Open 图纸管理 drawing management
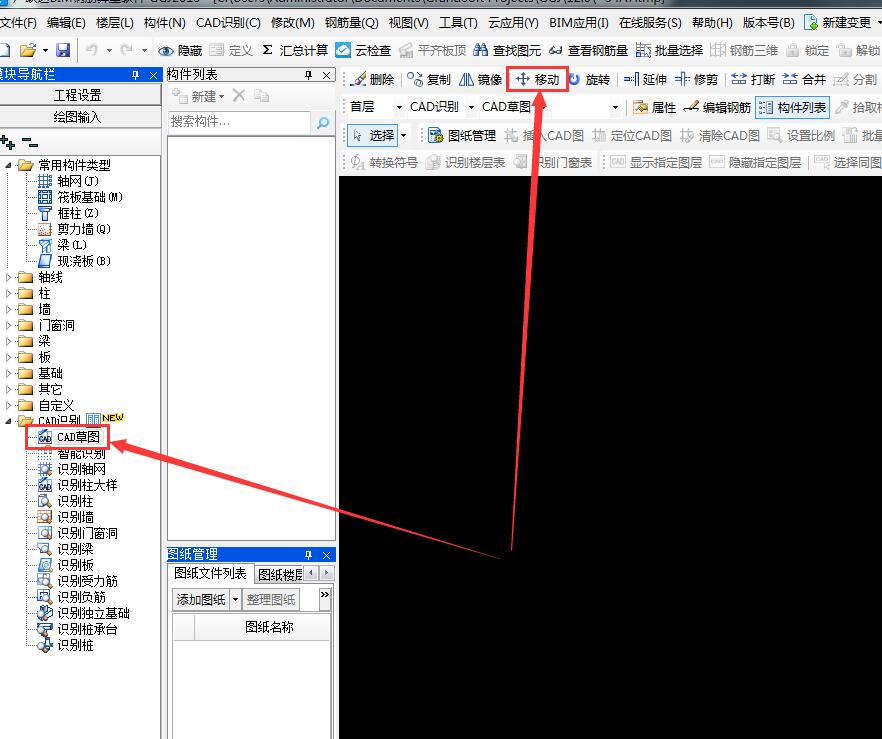This screenshot has width=882, height=739. [462, 135]
